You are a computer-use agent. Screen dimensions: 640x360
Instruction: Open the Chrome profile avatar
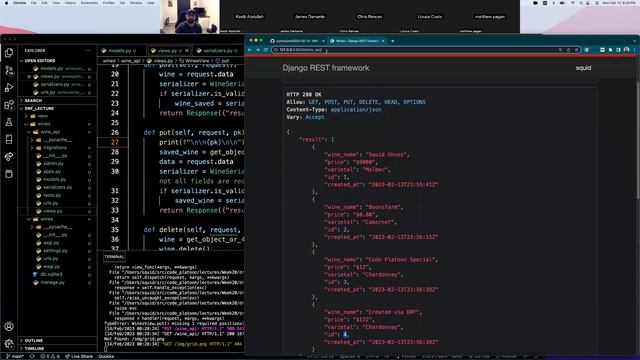point(627,50)
